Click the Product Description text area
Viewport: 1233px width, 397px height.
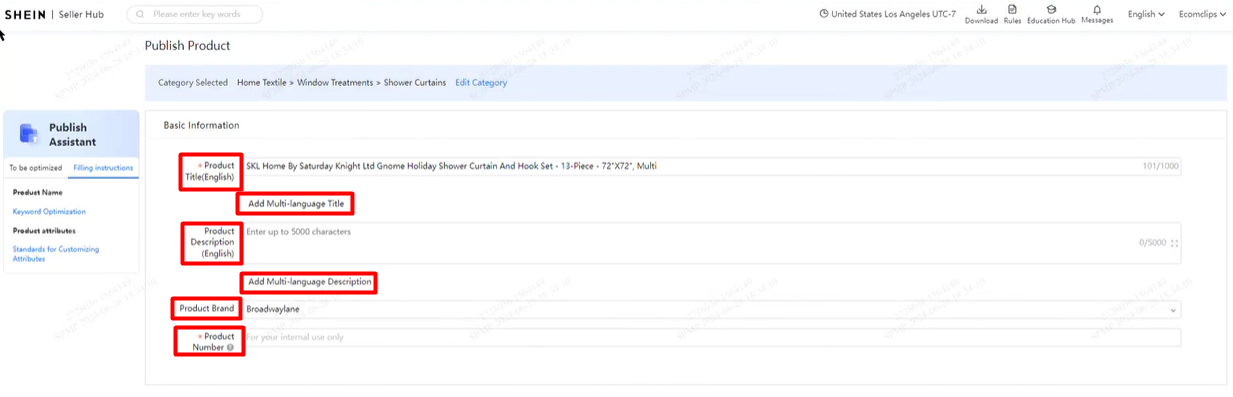coord(712,243)
